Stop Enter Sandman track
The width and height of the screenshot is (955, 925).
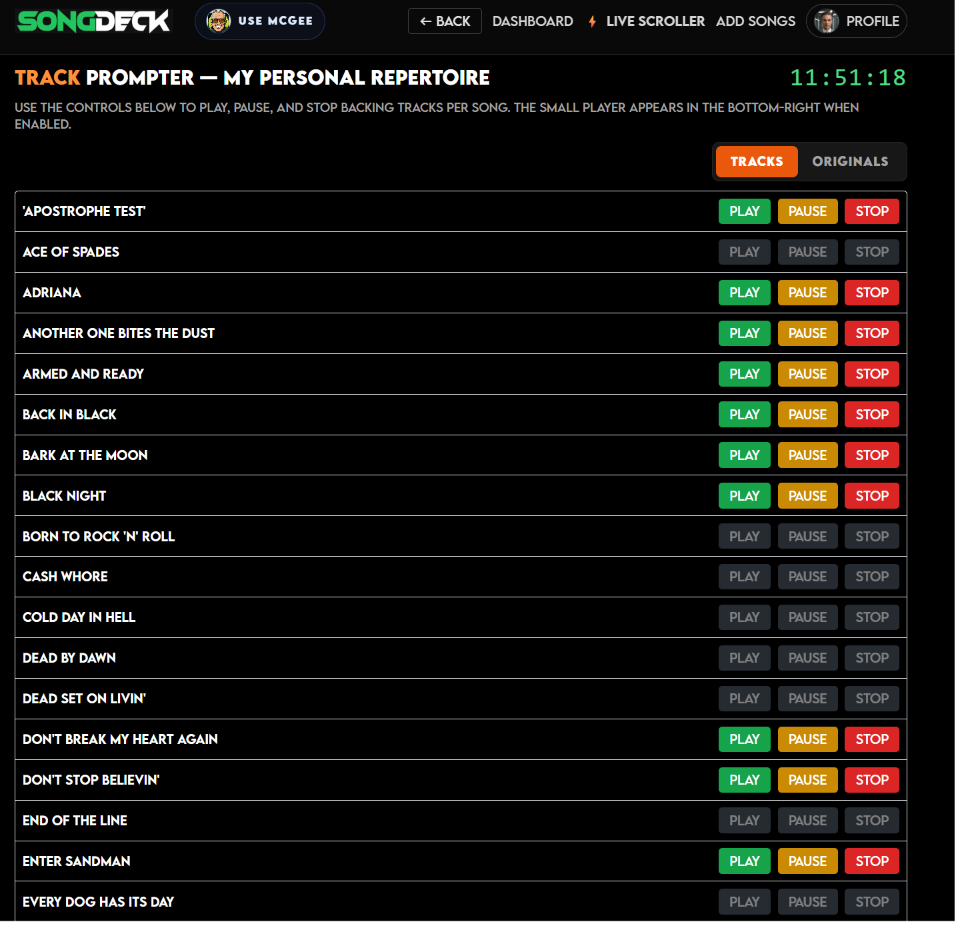(872, 861)
